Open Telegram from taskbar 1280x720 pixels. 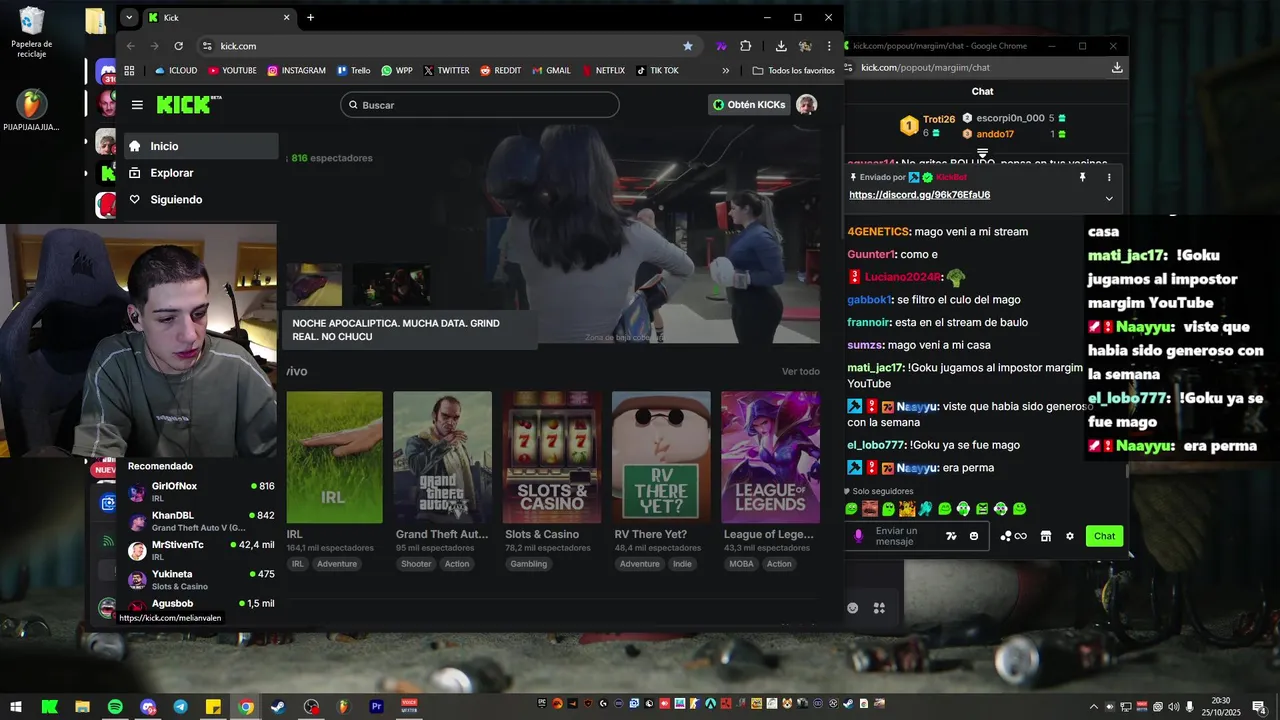[x=180, y=707]
